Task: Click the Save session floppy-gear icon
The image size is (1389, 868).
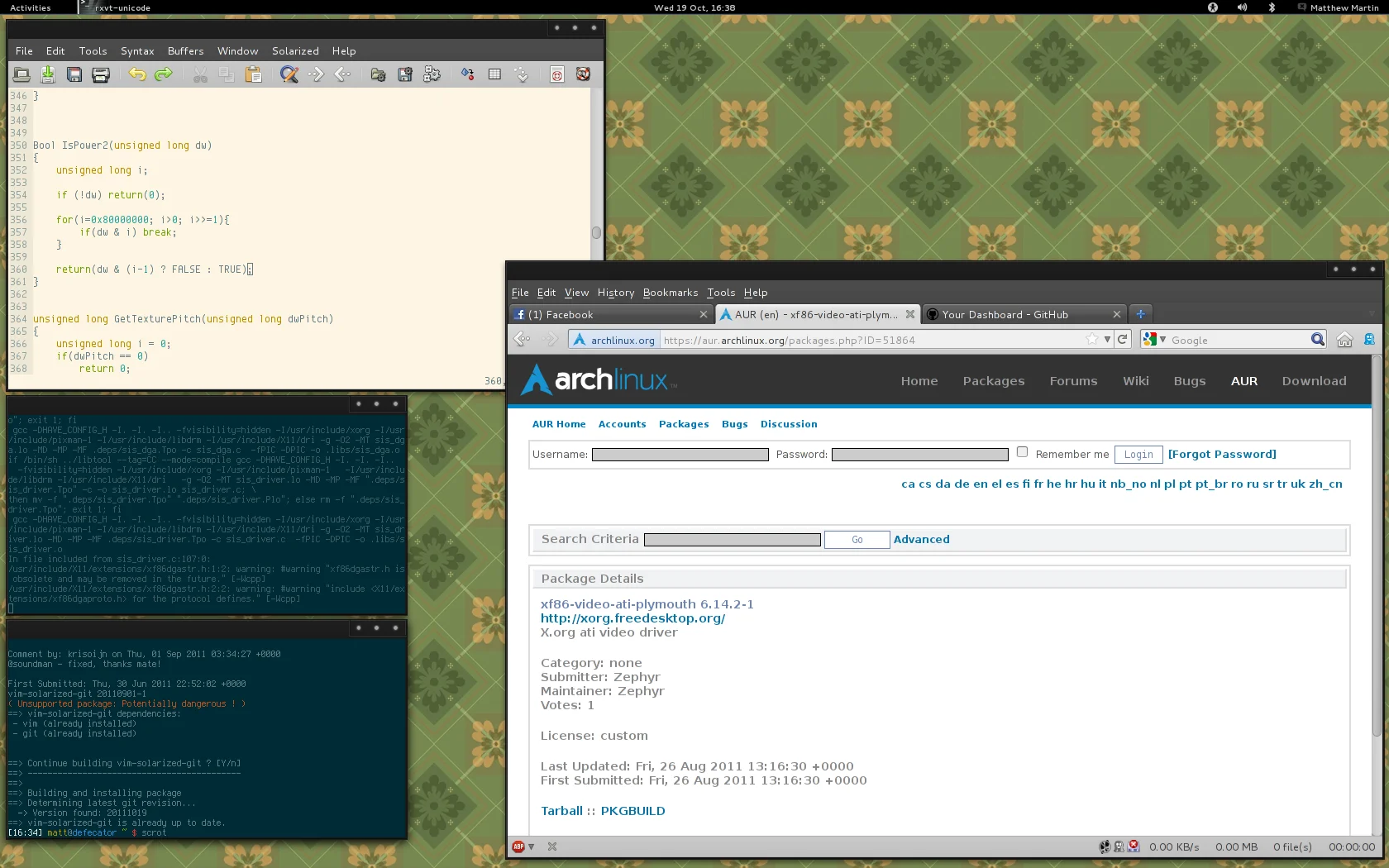Action: 405,74
